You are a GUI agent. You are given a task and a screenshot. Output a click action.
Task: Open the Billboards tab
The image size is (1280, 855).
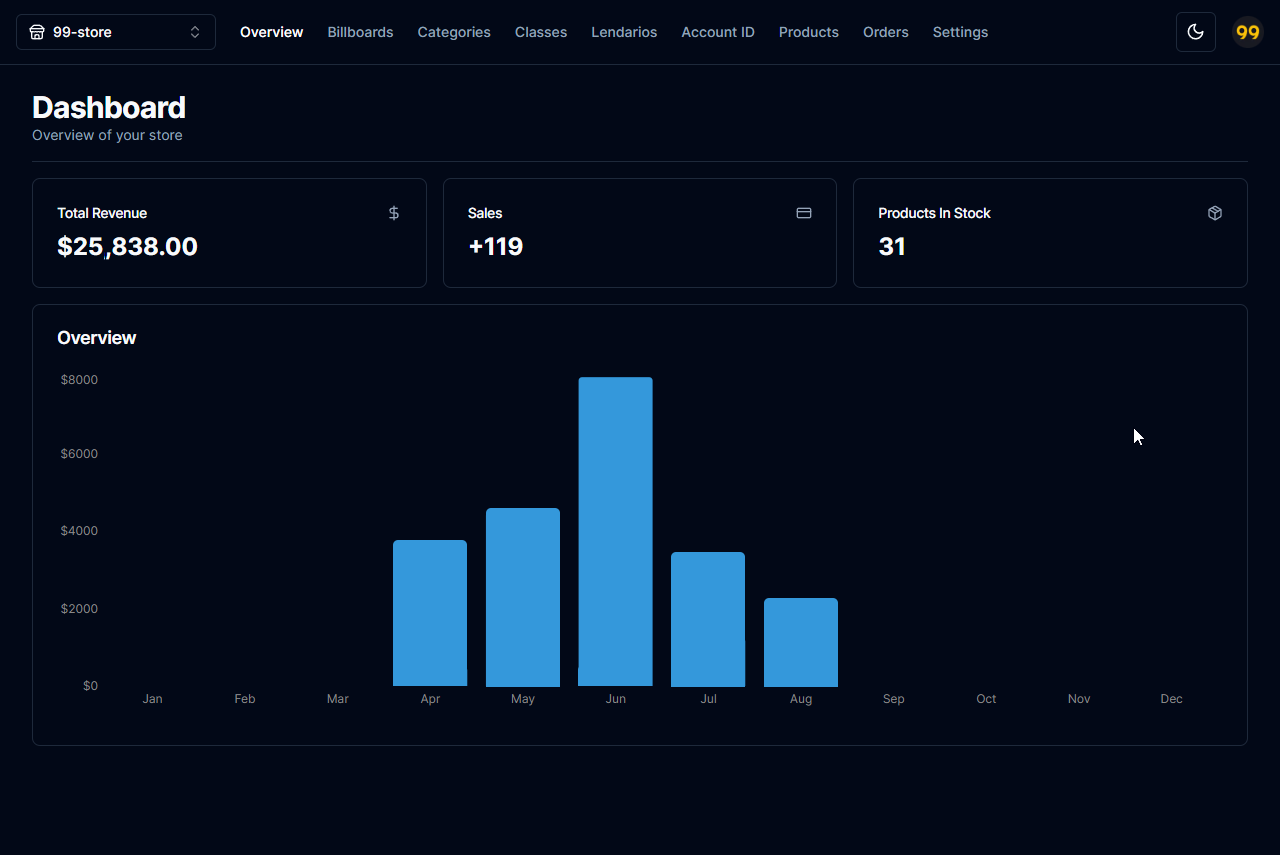[360, 32]
